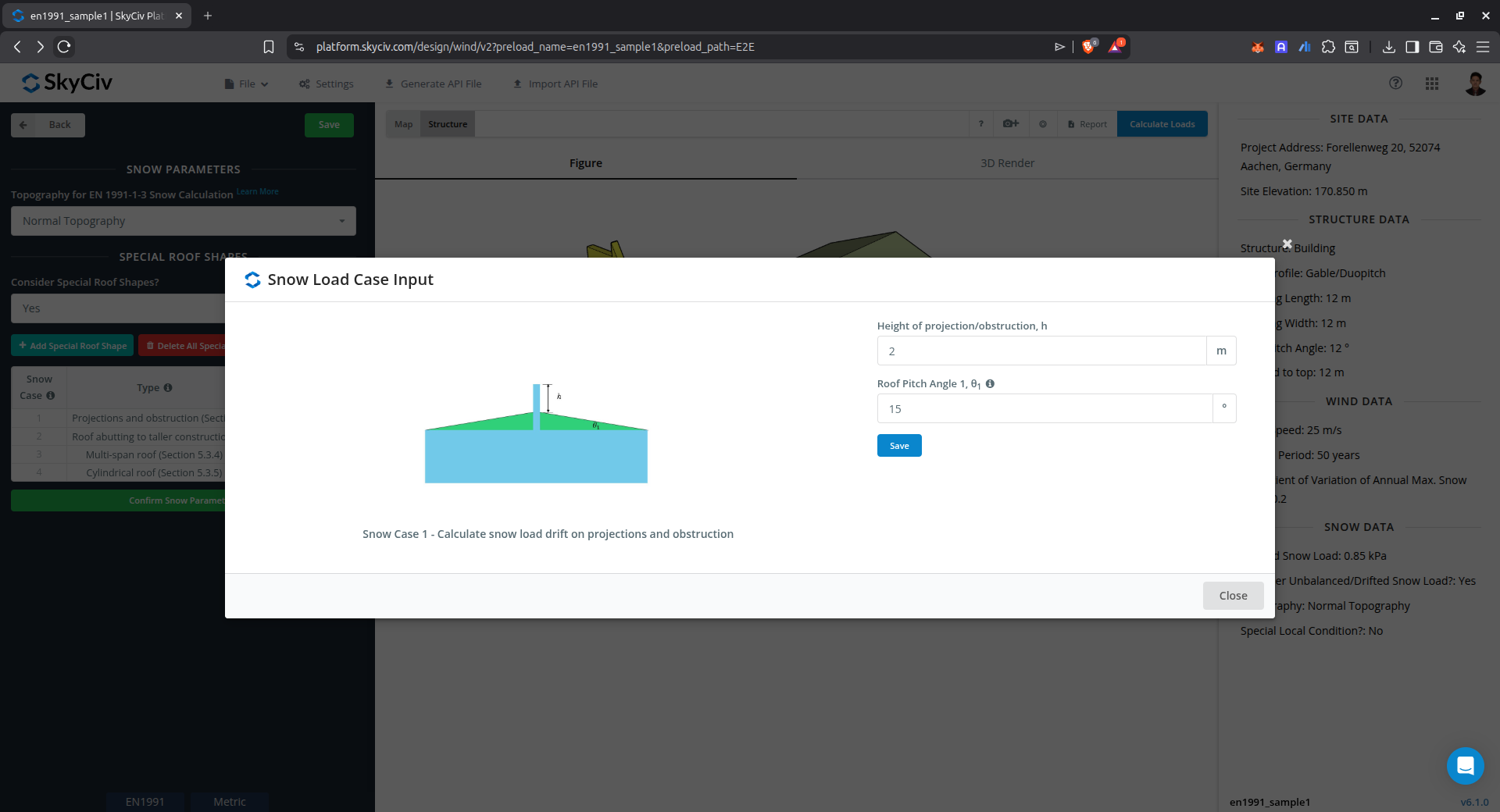Click the blue Save button in dialog
Viewport: 1500px width, 812px height.
coord(898,446)
